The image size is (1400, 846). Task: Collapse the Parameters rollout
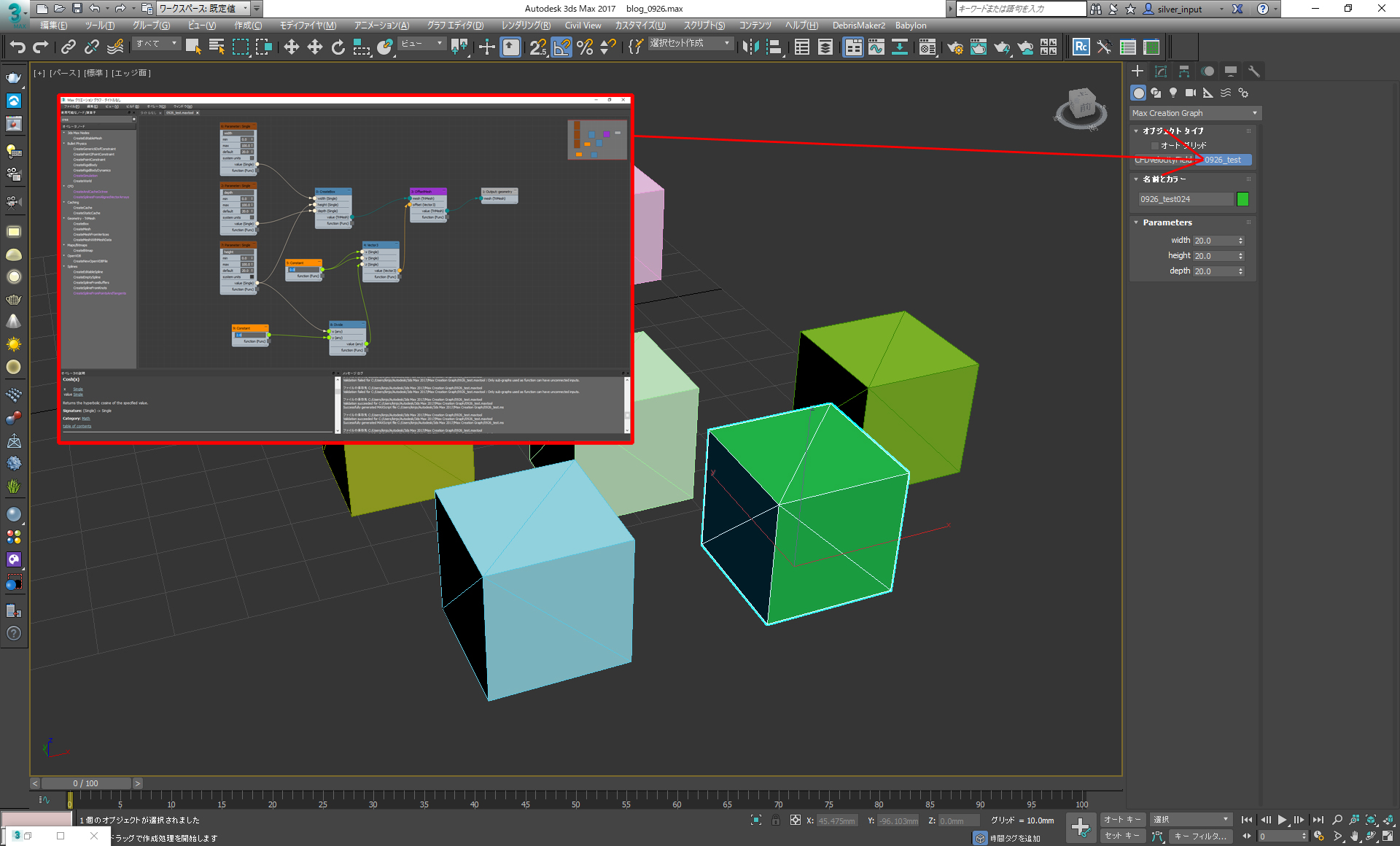coord(1167,222)
